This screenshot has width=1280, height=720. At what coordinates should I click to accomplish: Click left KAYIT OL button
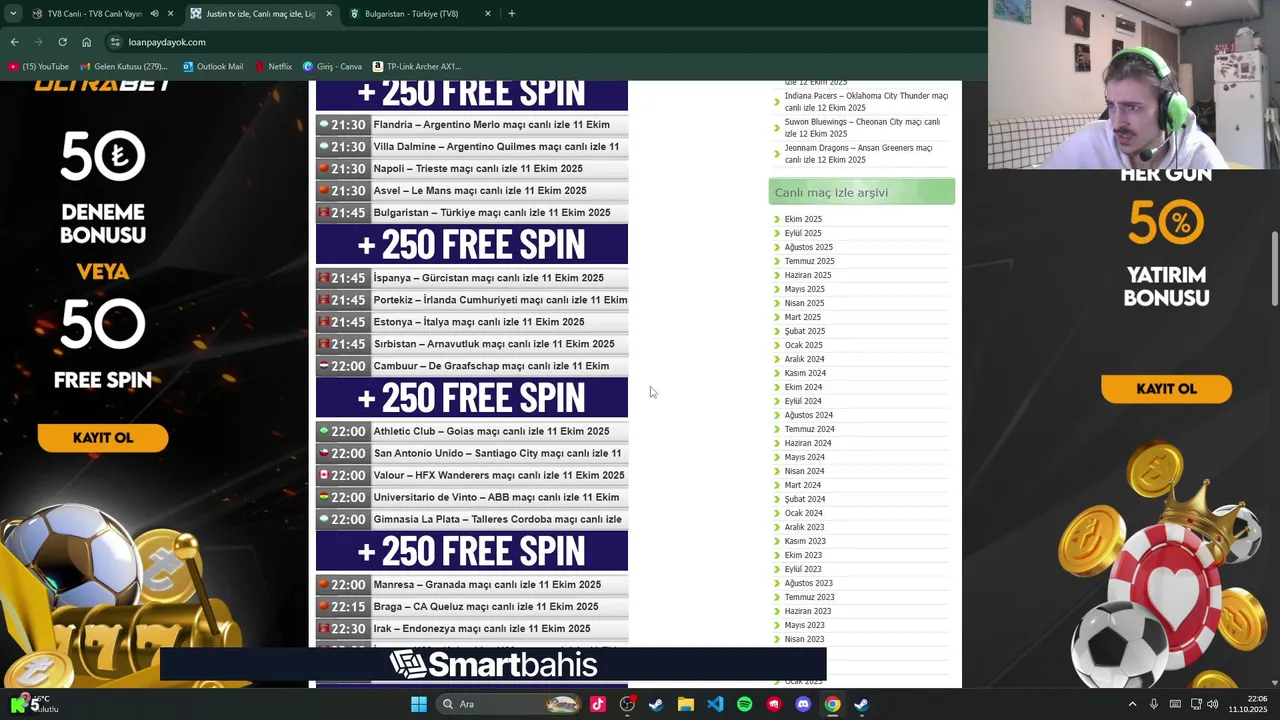(x=103, y=438)
